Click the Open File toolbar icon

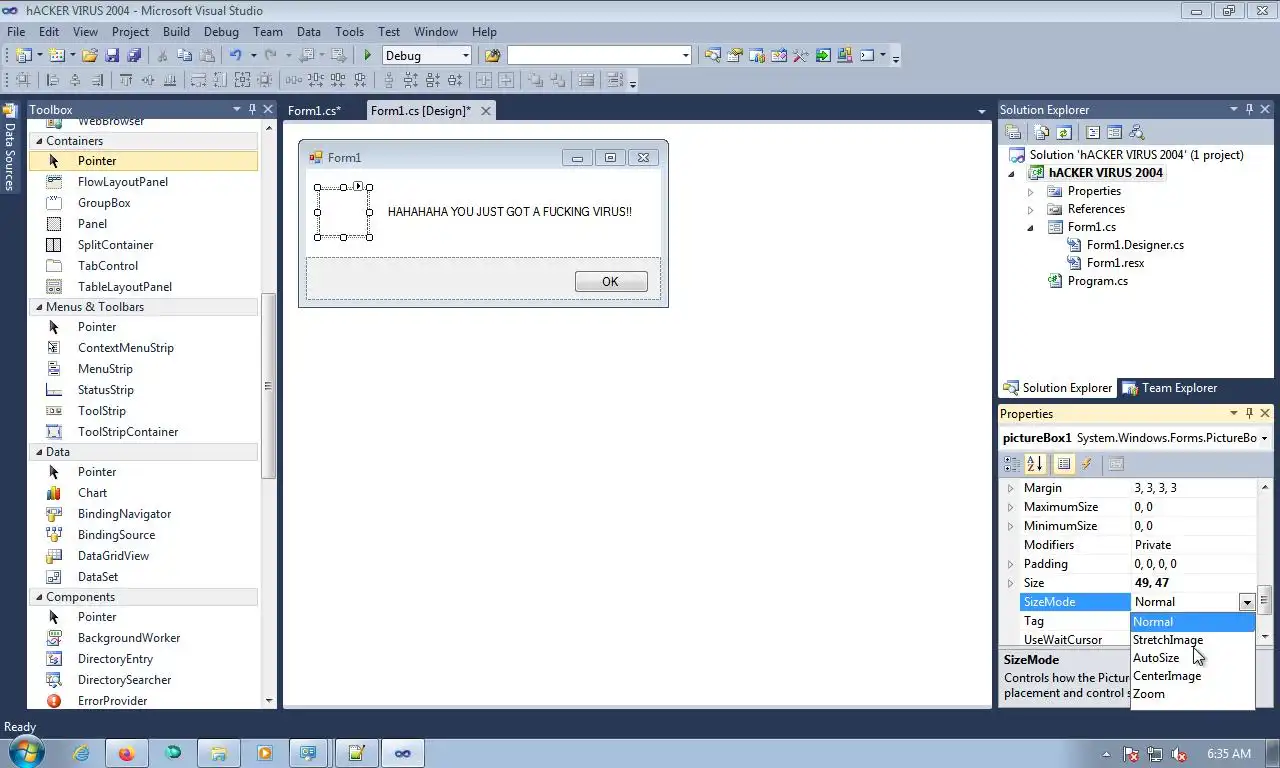(x=90, y=56)
